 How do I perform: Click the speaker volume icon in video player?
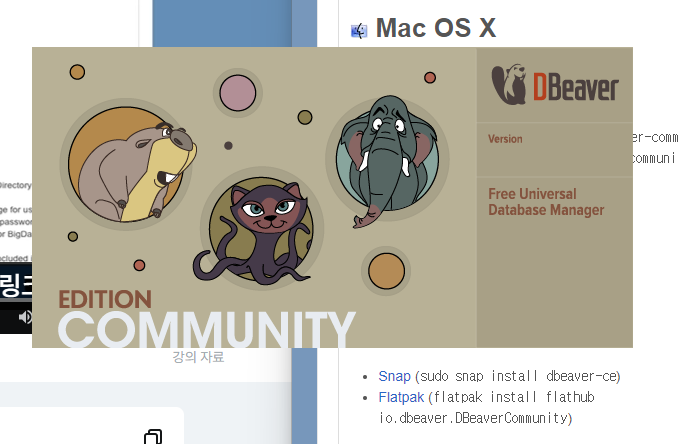coord(25,317)
